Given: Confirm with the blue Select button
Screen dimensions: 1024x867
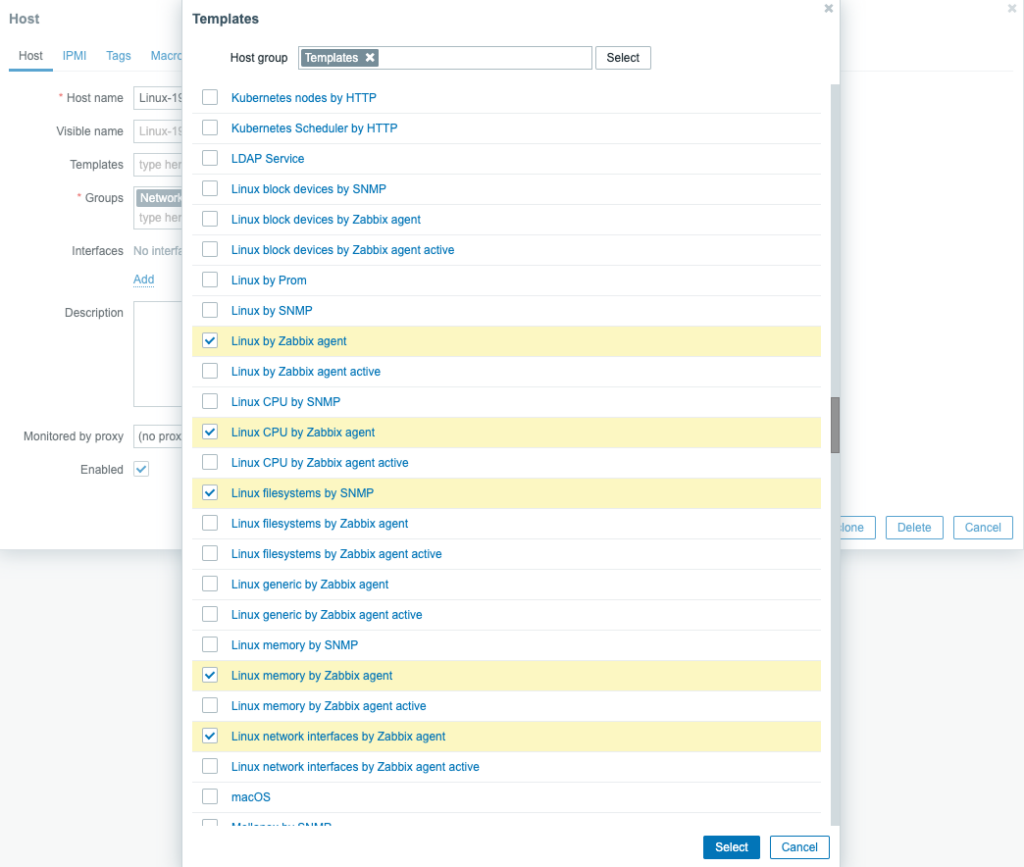Looking at the screenshot, I should coord(731,847).
